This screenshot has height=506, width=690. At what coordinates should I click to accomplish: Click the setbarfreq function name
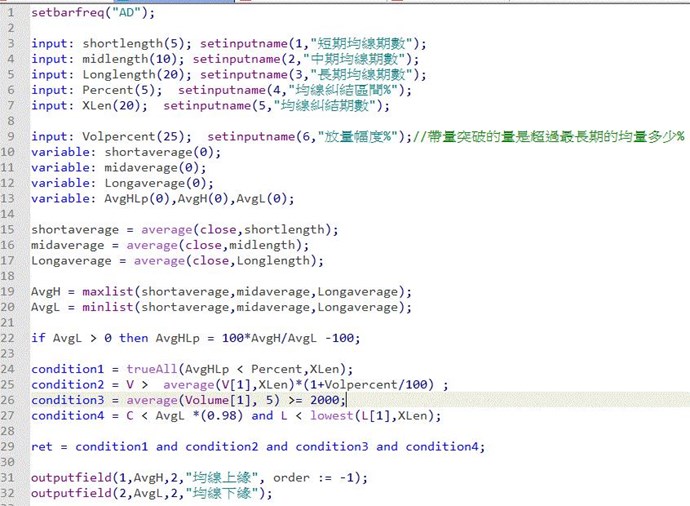[x=72, y=13]
